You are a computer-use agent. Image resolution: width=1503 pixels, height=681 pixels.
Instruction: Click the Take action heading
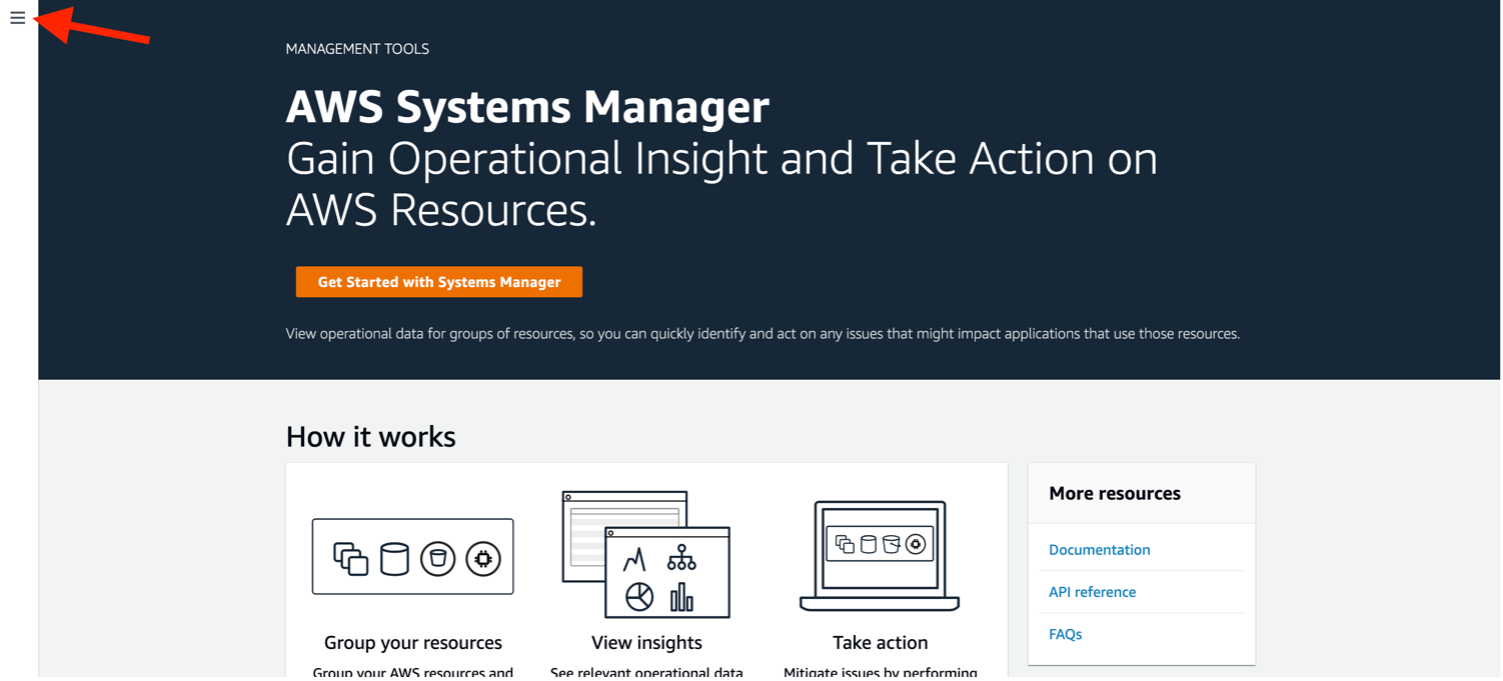pos(880,643)
